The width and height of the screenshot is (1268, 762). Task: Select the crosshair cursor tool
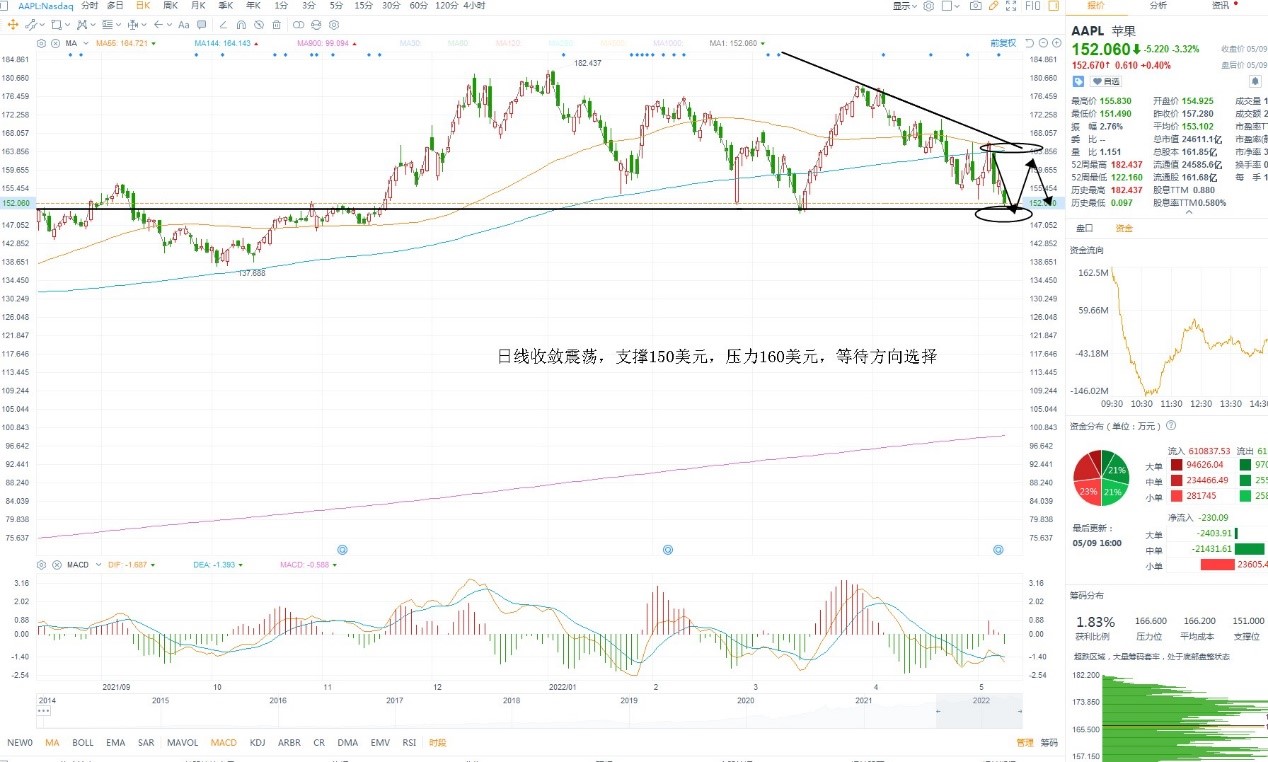(x=13, y=24)
